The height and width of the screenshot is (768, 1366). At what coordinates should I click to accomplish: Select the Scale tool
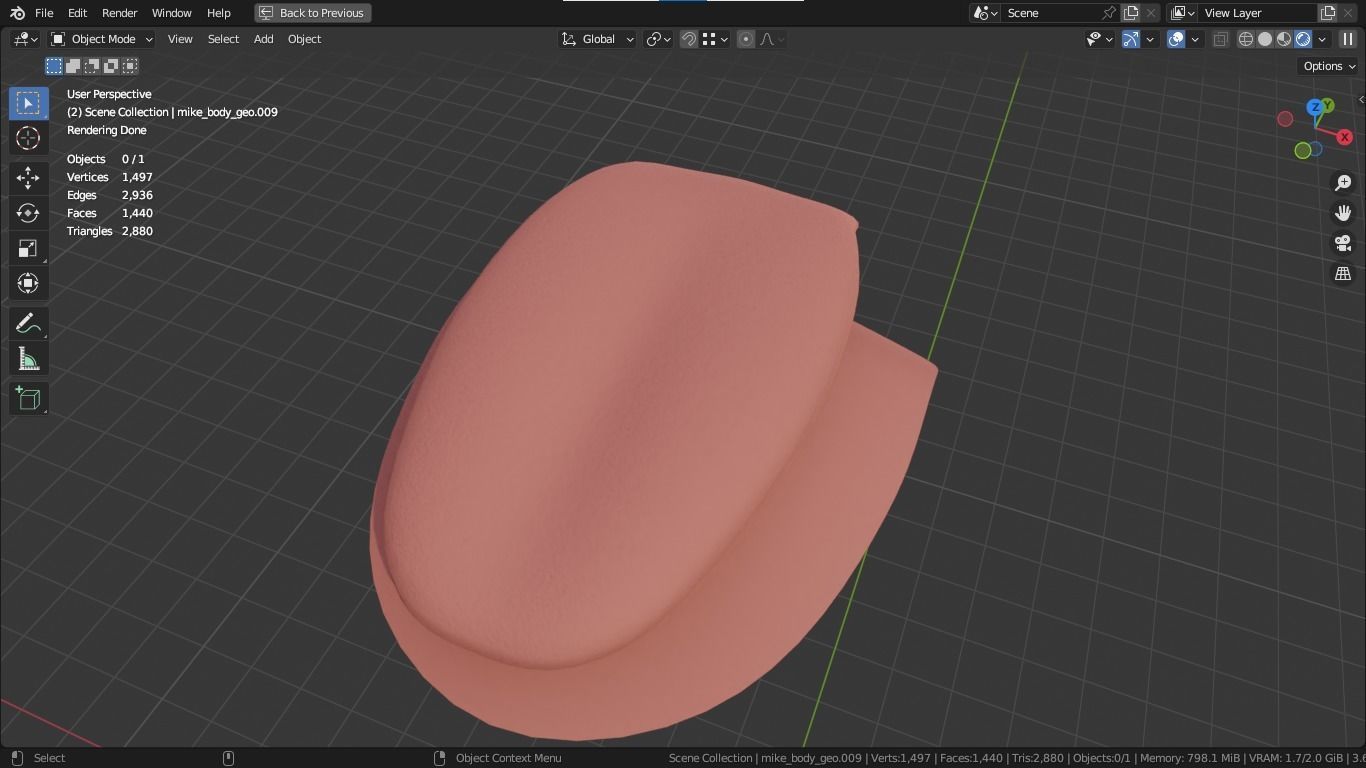pos(28,248)
